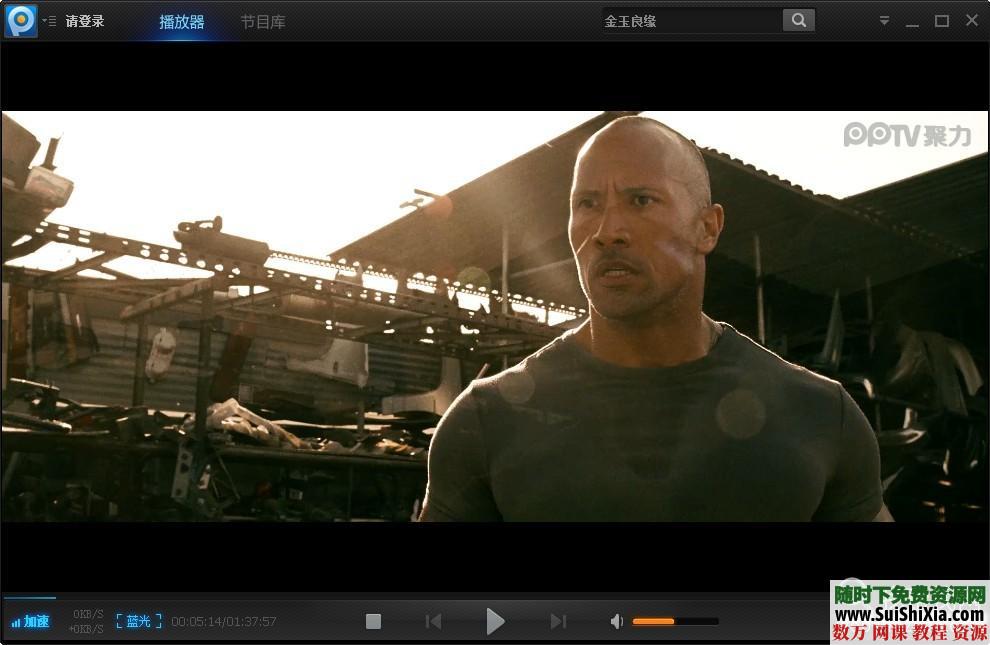
Task: Open the main menu arrow beside the logo
Action: 49,21
